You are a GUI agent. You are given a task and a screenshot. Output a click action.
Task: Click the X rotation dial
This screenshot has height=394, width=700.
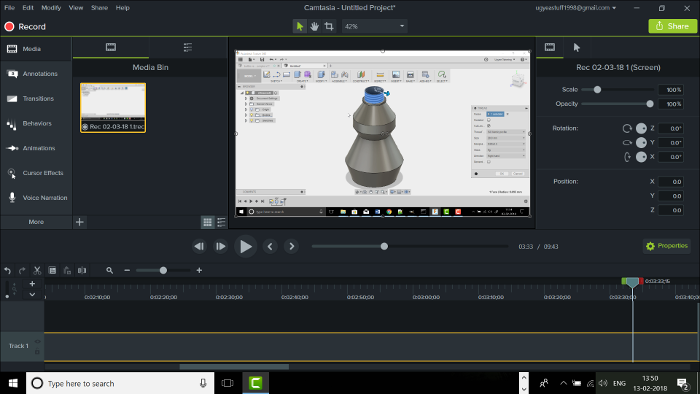click(x=641, y=157)
